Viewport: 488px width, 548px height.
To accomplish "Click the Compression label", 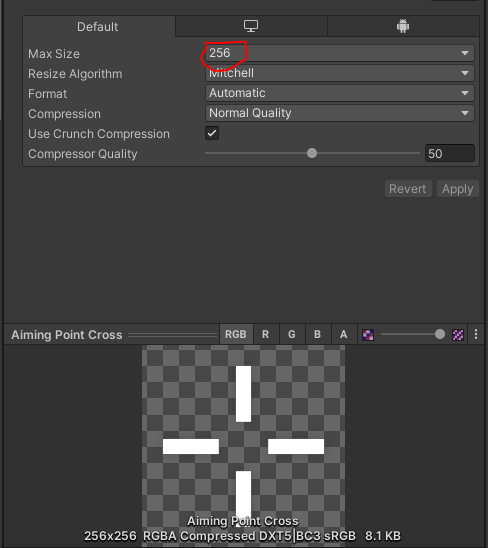I will coord(64,114).
